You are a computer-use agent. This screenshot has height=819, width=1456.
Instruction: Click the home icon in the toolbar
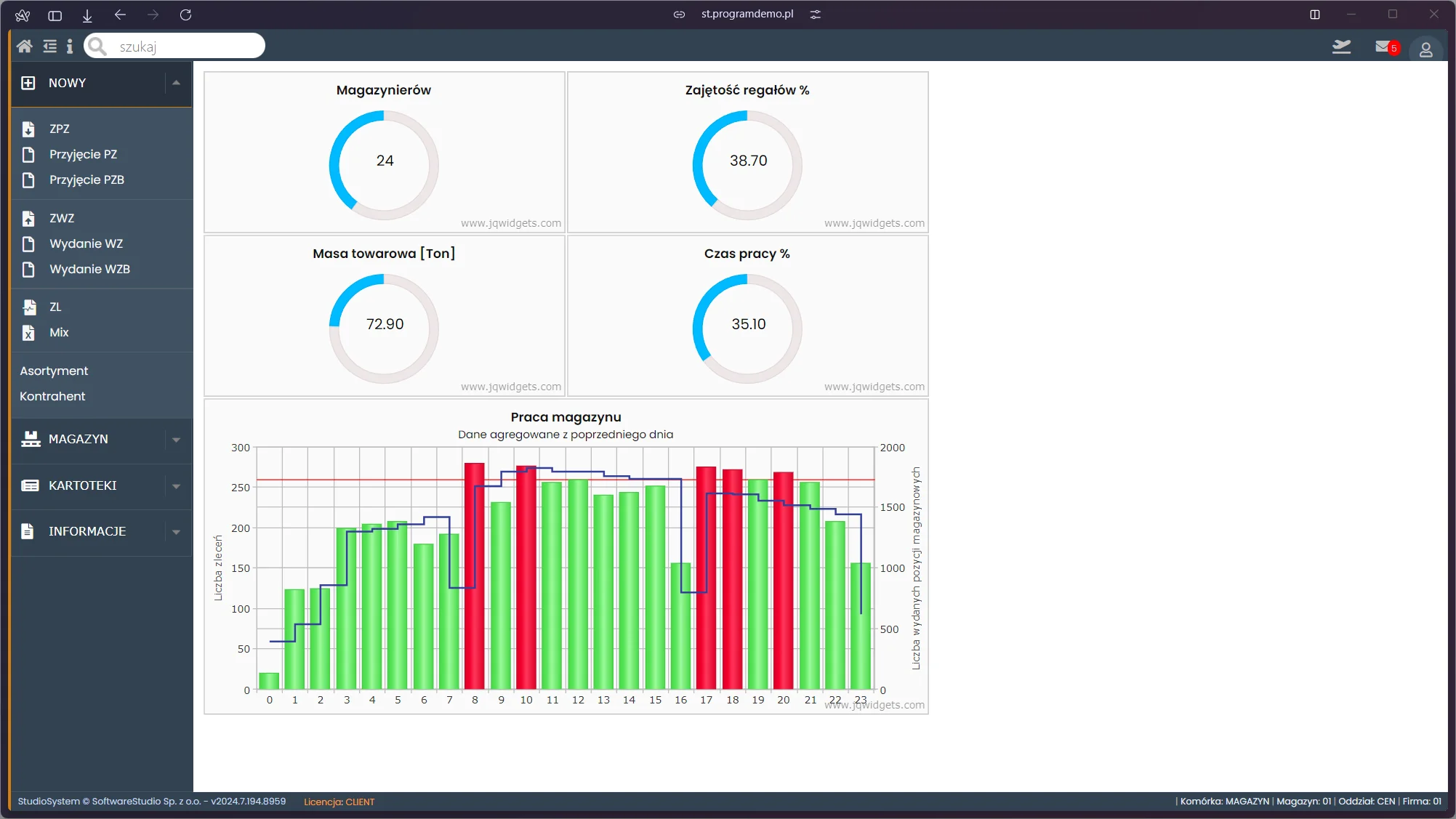click(24, 47)
